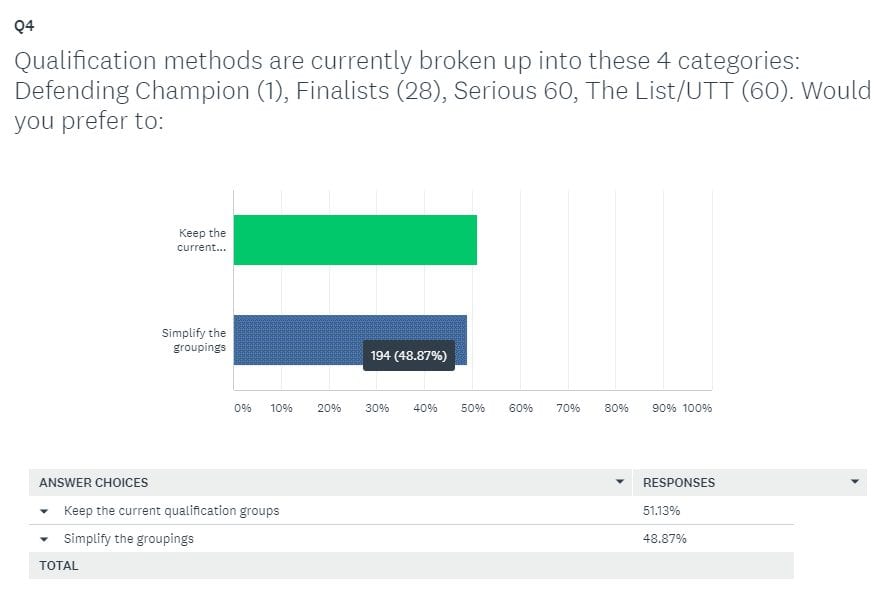
Task: Select the Simplify the groupings table text
Action: pyautogui.click(x=128, y=539)
